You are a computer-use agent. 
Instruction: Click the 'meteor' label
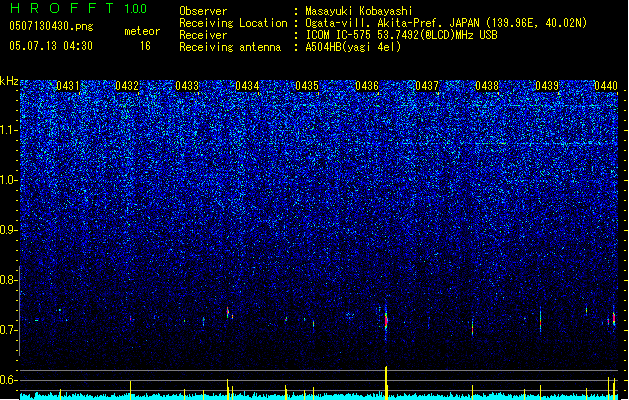(142, 31)
